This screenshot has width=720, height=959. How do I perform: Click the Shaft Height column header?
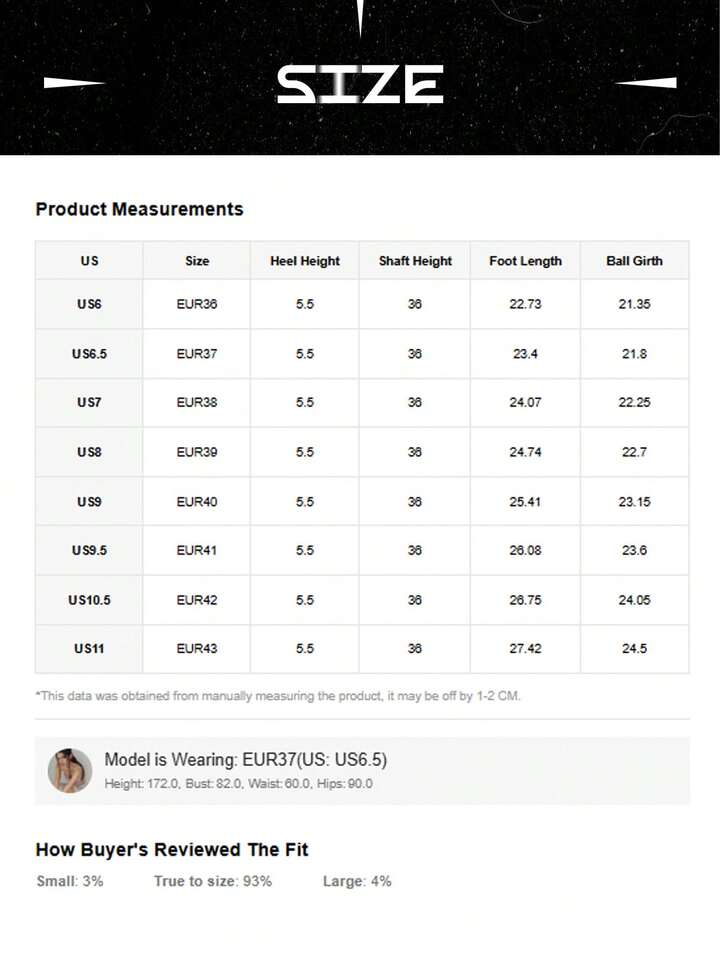click(415, 261)
